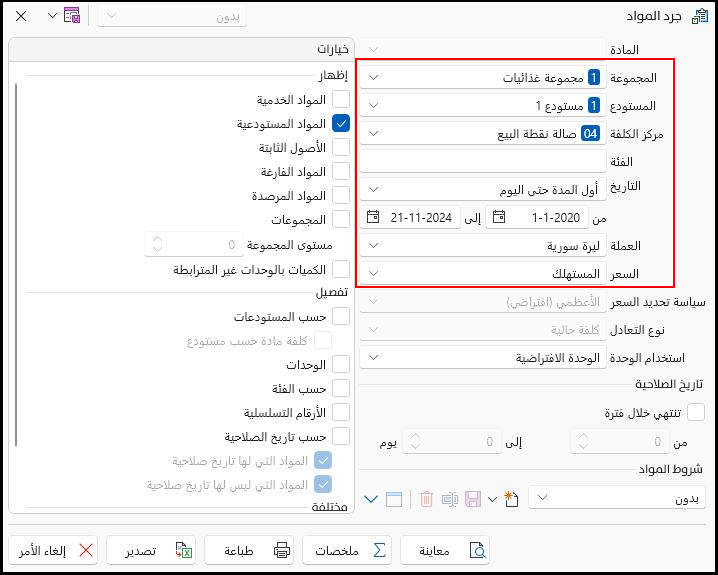
Task: Open arrow menu beside new condition icon
Action: click(x=492, y=498)
